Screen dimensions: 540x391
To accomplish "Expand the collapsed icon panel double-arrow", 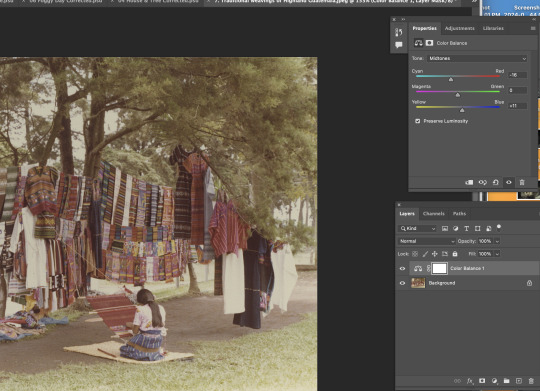I will pyautogui.click(x=403, y=19).
